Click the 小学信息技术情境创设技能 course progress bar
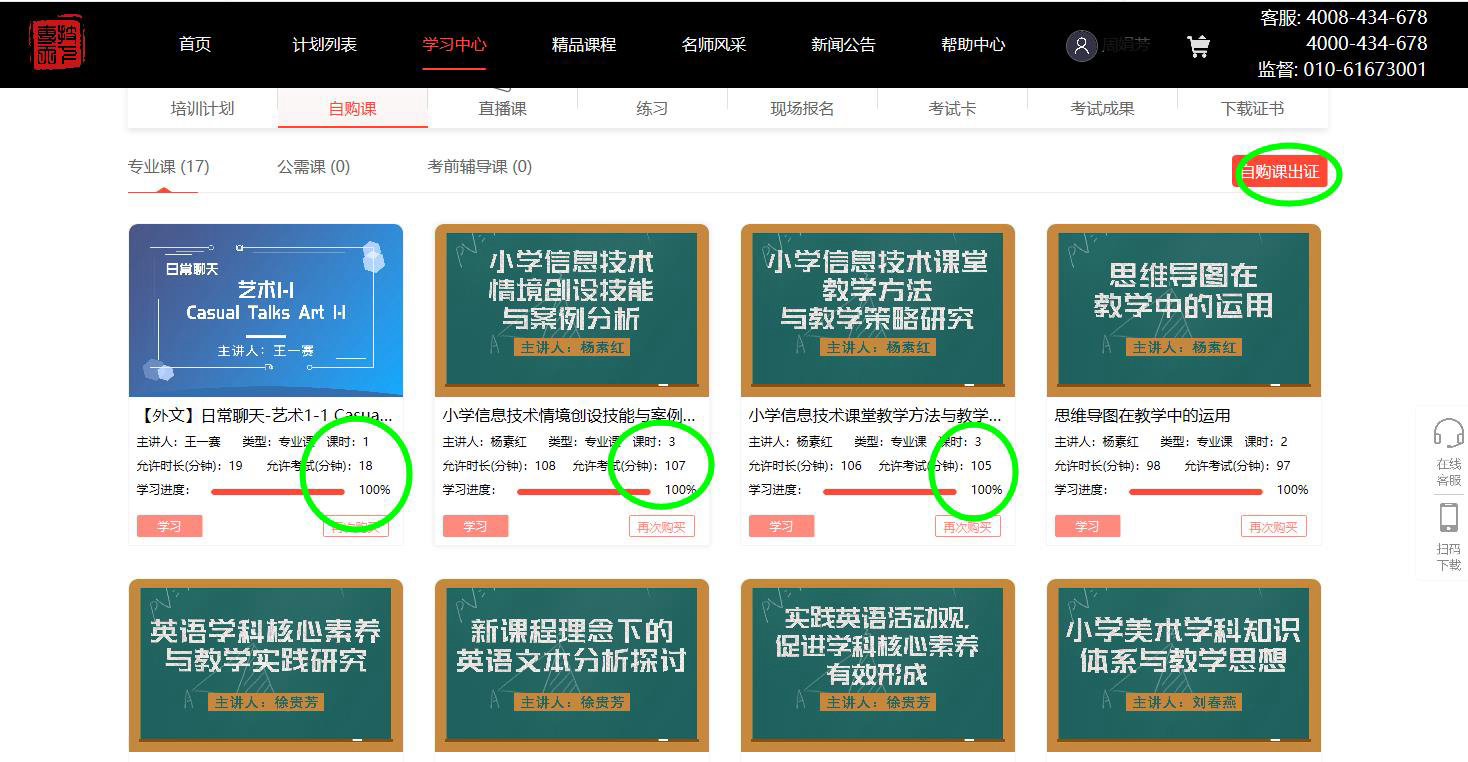The width and height of the screenshot is (1468, 762). (584, 491)
